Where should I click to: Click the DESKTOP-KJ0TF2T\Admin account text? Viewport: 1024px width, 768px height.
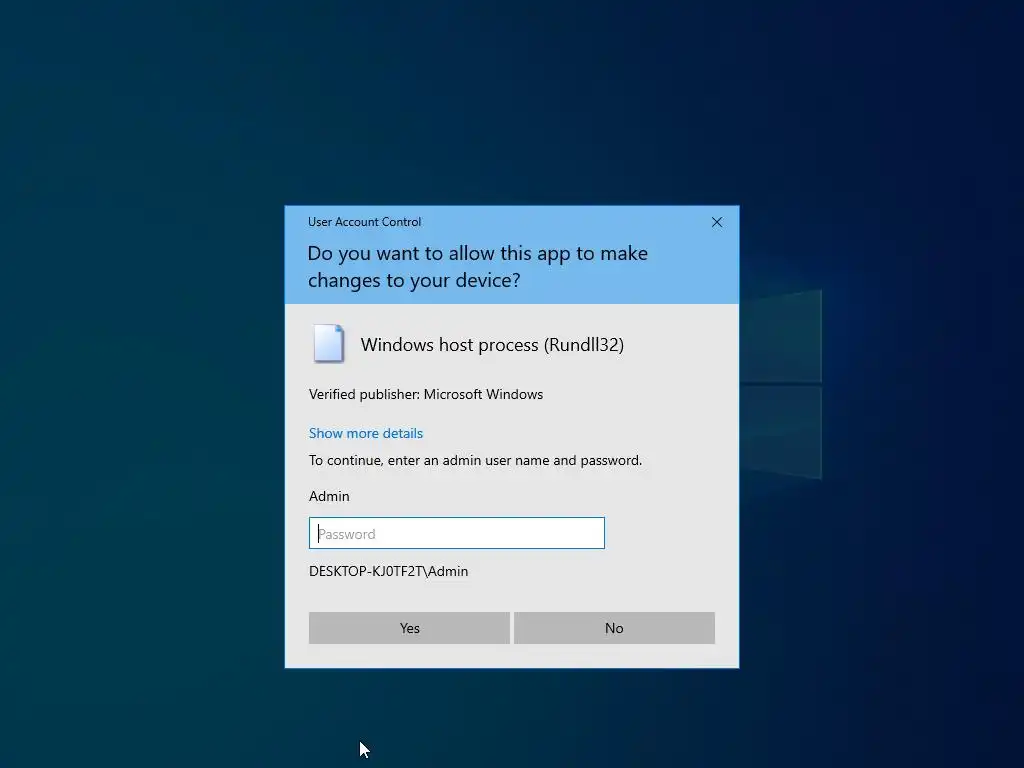point(389,571)
